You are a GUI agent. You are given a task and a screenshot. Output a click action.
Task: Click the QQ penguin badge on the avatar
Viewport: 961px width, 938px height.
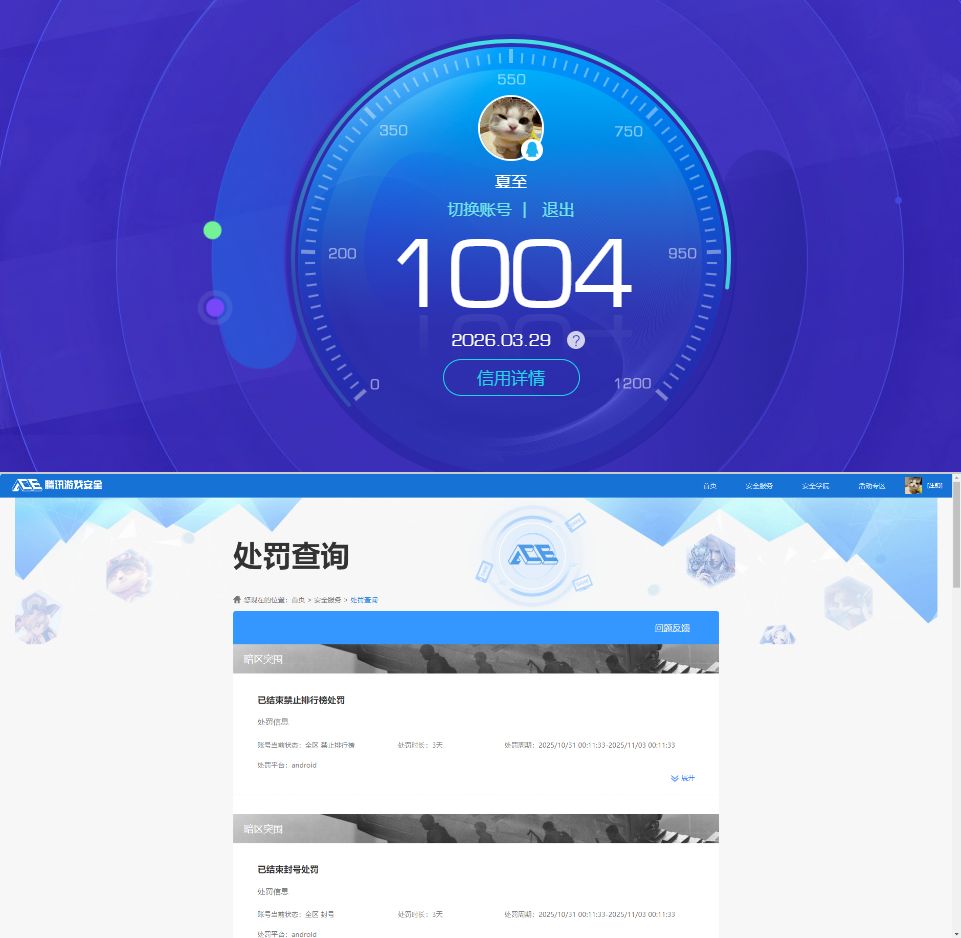(532, 152)
